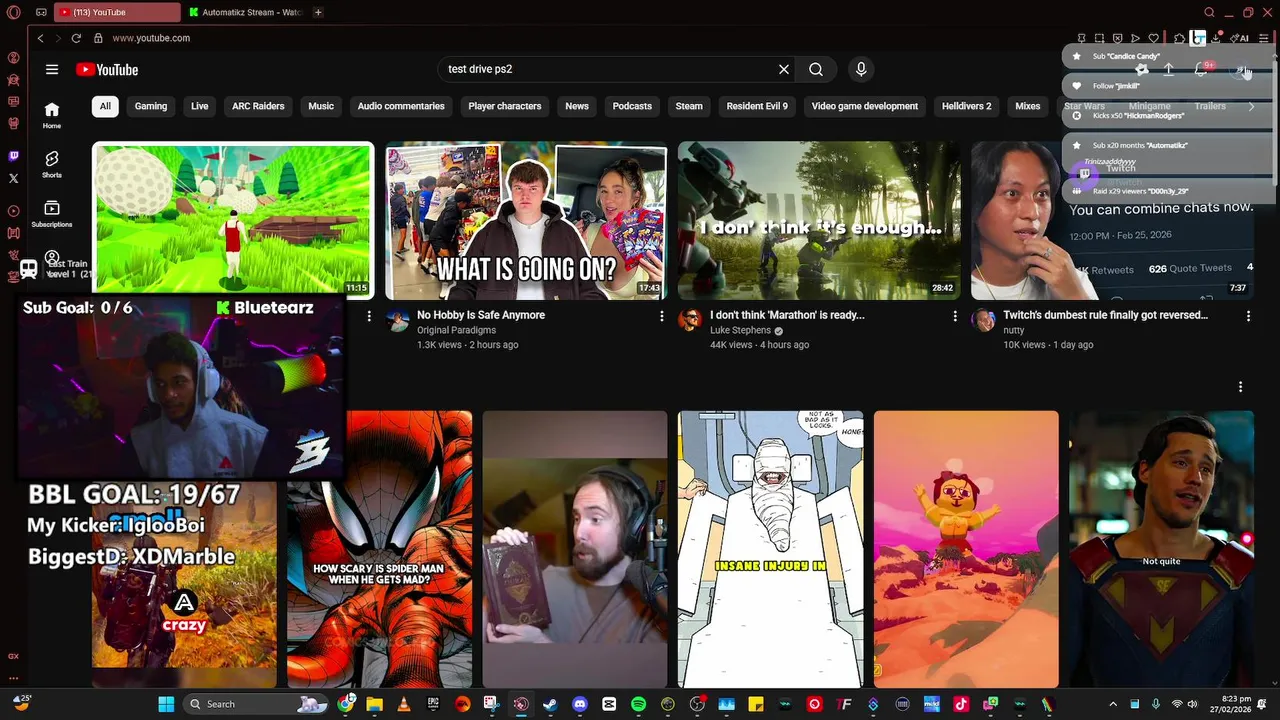The width and height of the screenshot is (1280, 720).
Task: Open I don't think 'Marathon' is ready title
Action: [787, 315]
